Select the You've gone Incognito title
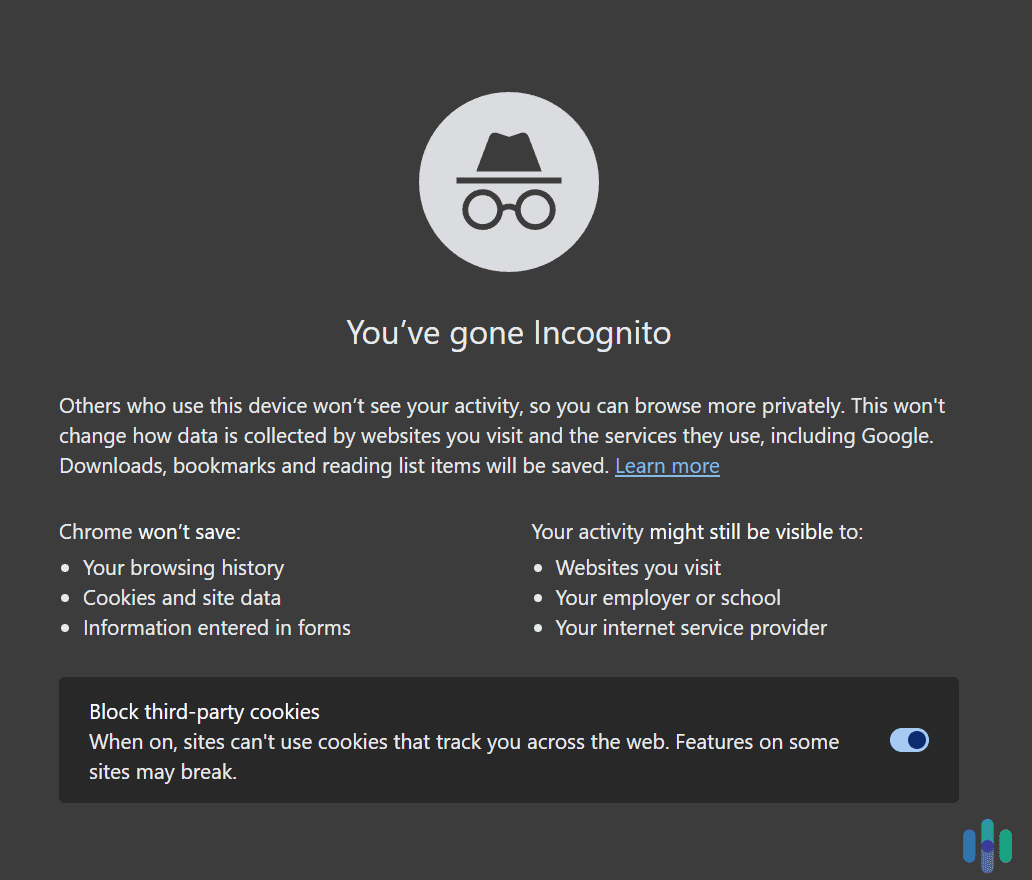This screenshot has height=880, width=1032. (508, 332)
